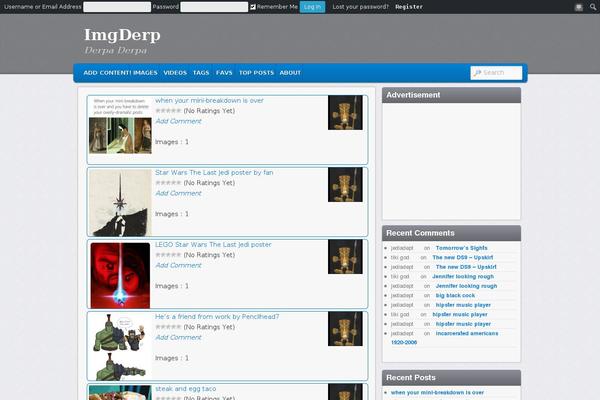Click rating stars for 'He's a friend from work' post
Viewport: 600px width, 400px height.
[x=168, y=327]
